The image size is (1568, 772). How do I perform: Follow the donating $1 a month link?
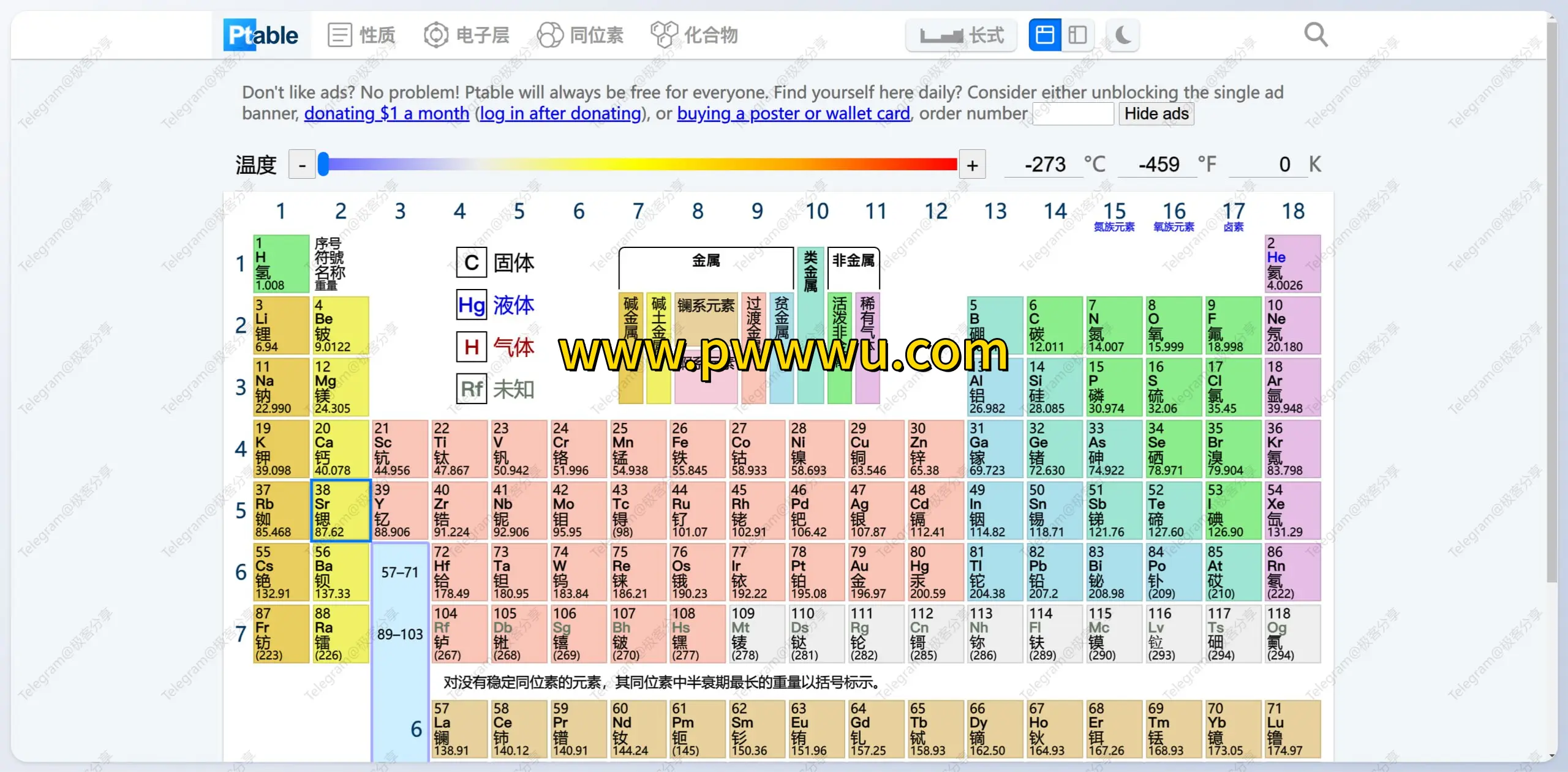(386, 114)
